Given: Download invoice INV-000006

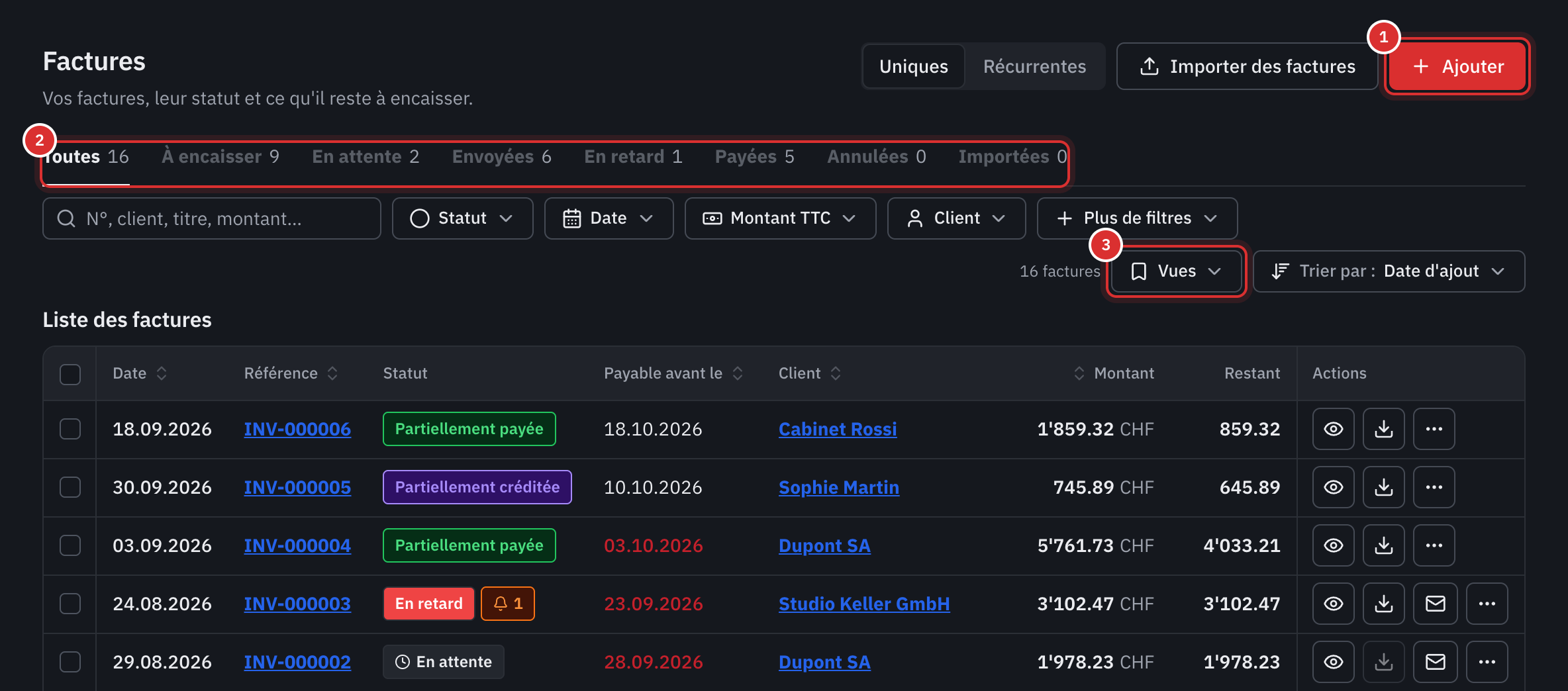Looking at the screenshot, I should [x=1383, y=429].
